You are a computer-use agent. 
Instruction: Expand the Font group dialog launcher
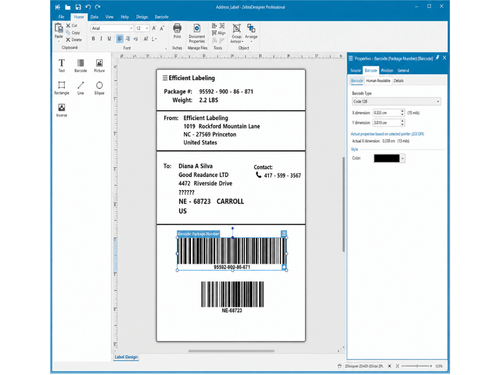(x=166, y=49)
